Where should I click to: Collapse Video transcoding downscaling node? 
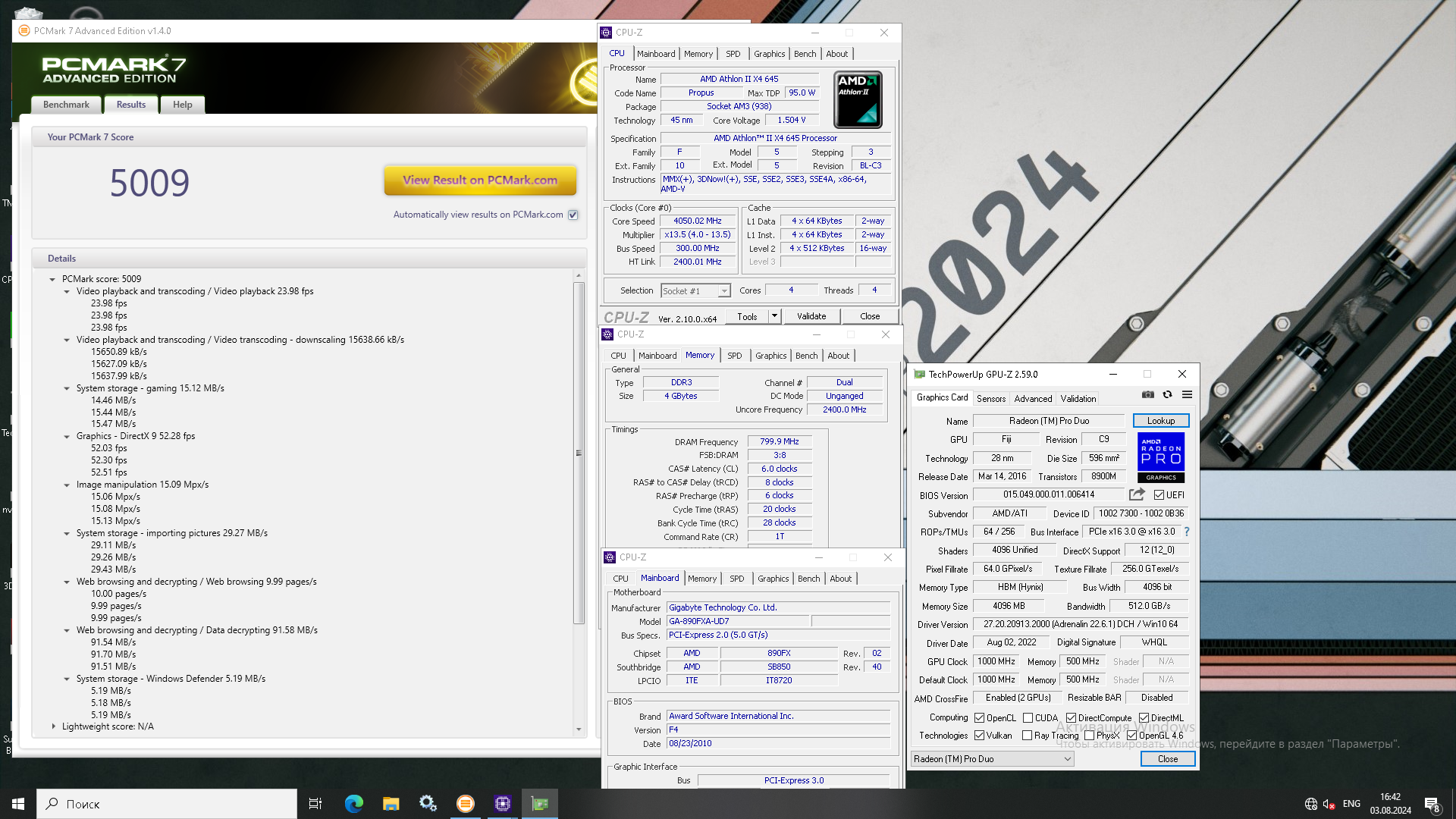[x=67, y=340]
